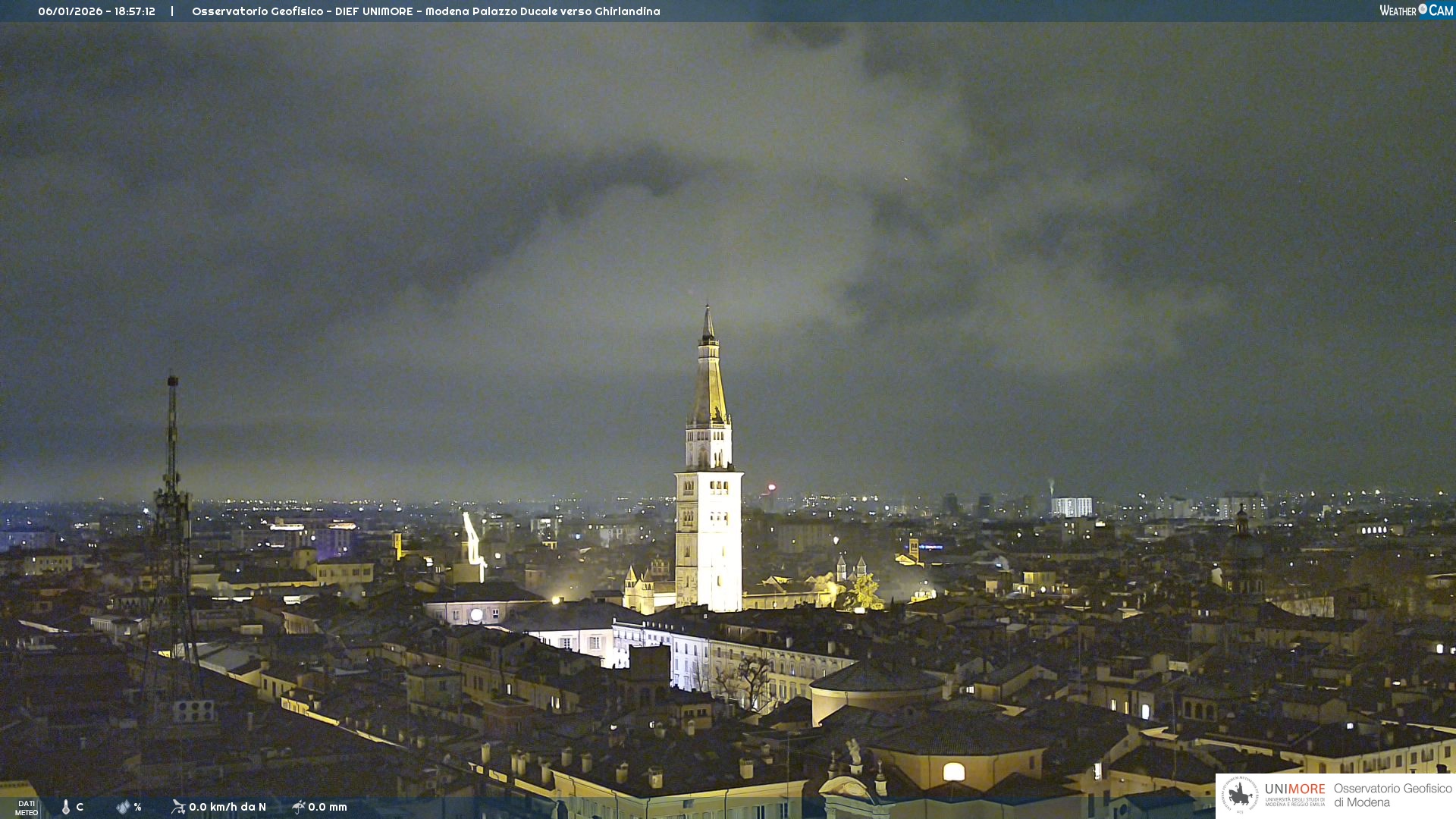This screenshot has height=819, width=1456.
Task: Open the DATI METEO label
Action: [x=27, y=808]
